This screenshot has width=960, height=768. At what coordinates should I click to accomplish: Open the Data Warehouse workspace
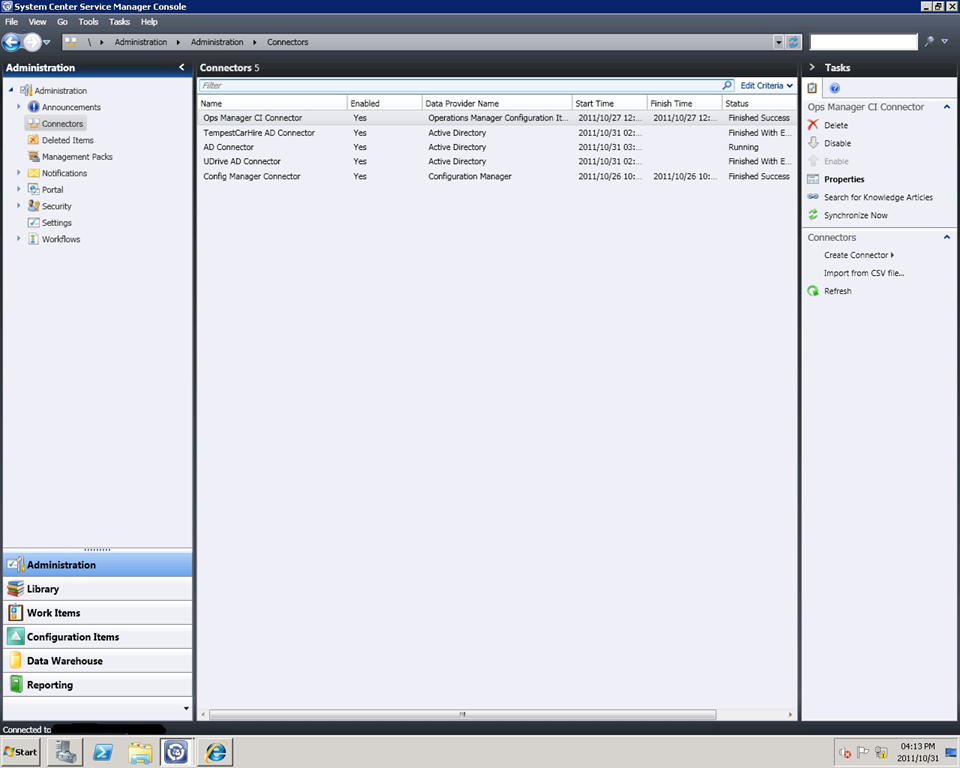[x=64, y=661]
